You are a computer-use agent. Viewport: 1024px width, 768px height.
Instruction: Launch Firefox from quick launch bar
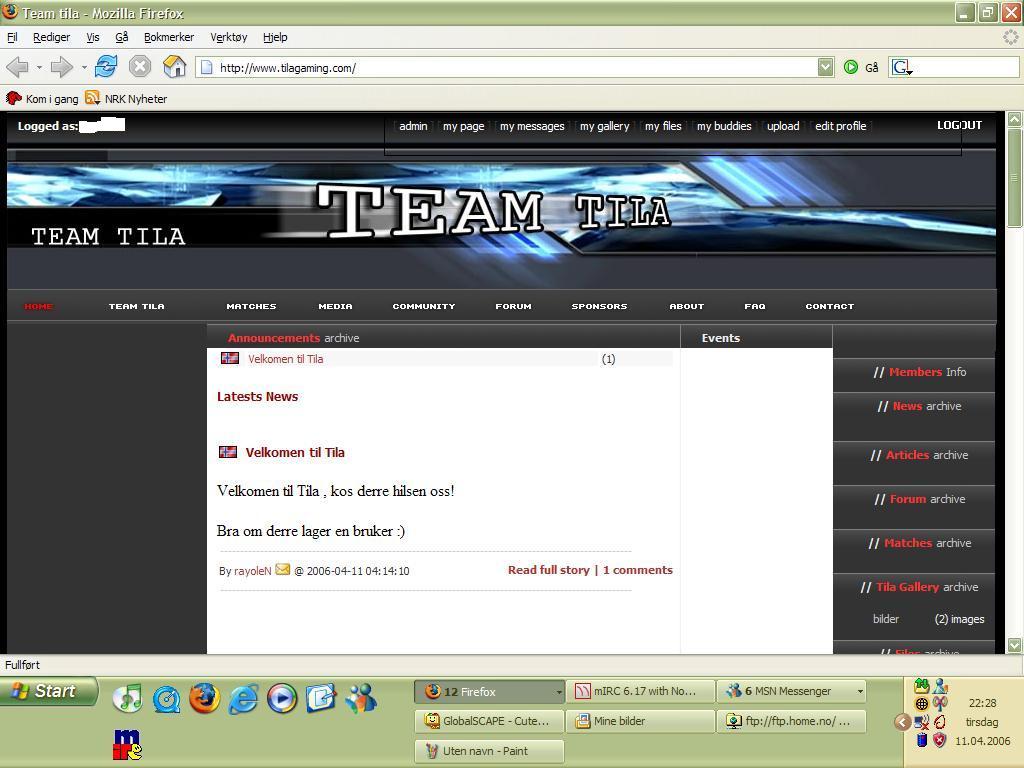[204, 698]
